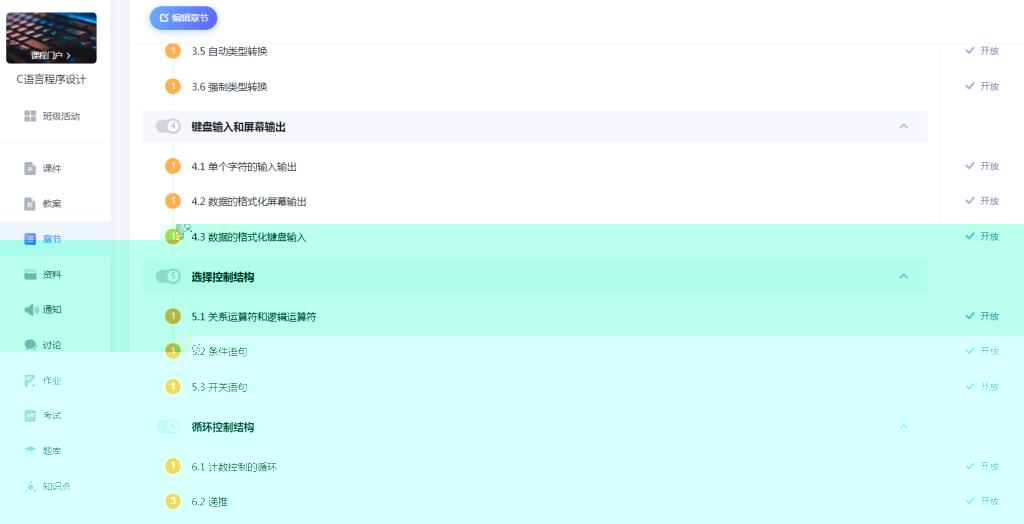Click the orange badge beside 4.1
The image size is (1024, 524).
point(172,167)
